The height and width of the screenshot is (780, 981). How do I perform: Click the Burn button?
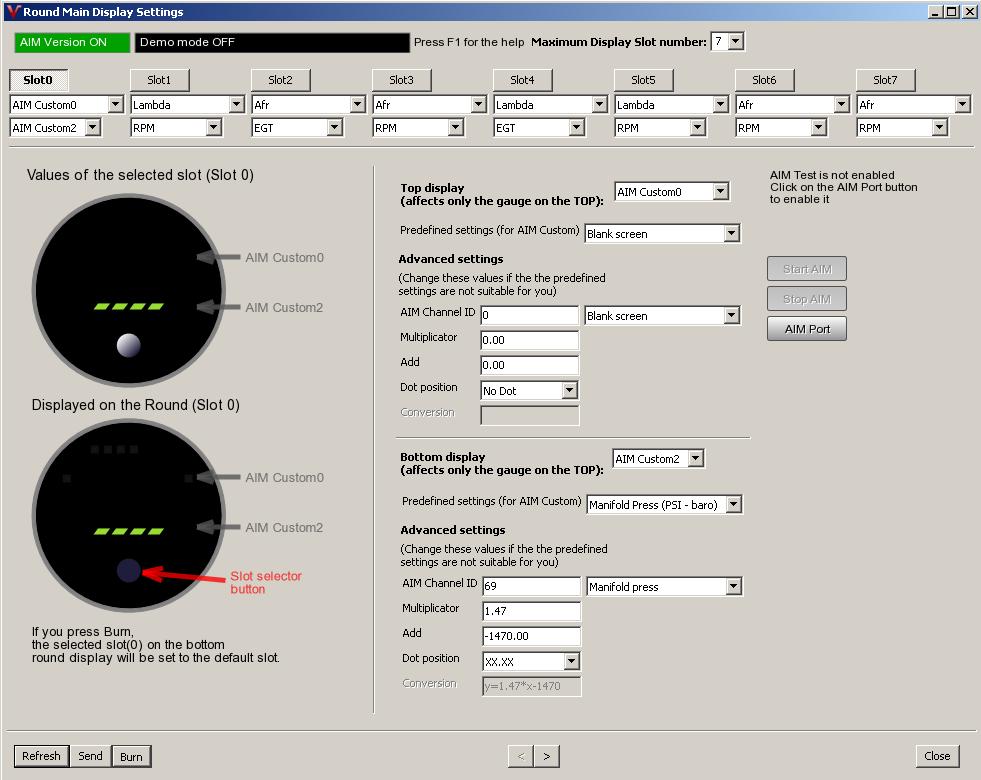(131, 757)
